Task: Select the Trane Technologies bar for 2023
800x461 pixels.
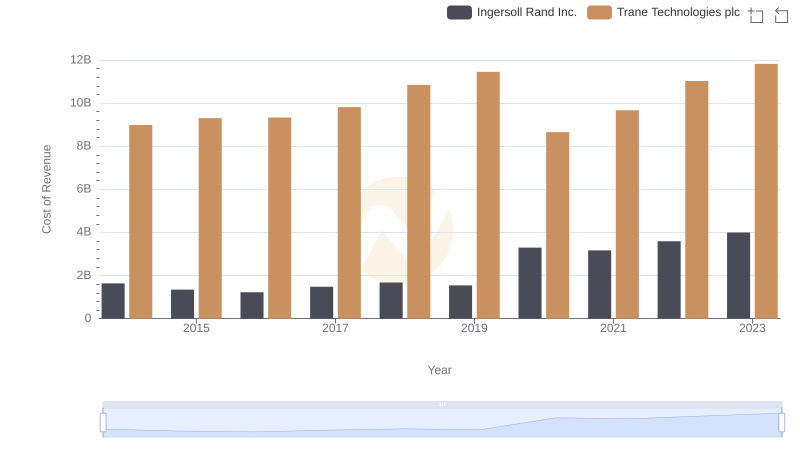Action: (x=766, y=191)
